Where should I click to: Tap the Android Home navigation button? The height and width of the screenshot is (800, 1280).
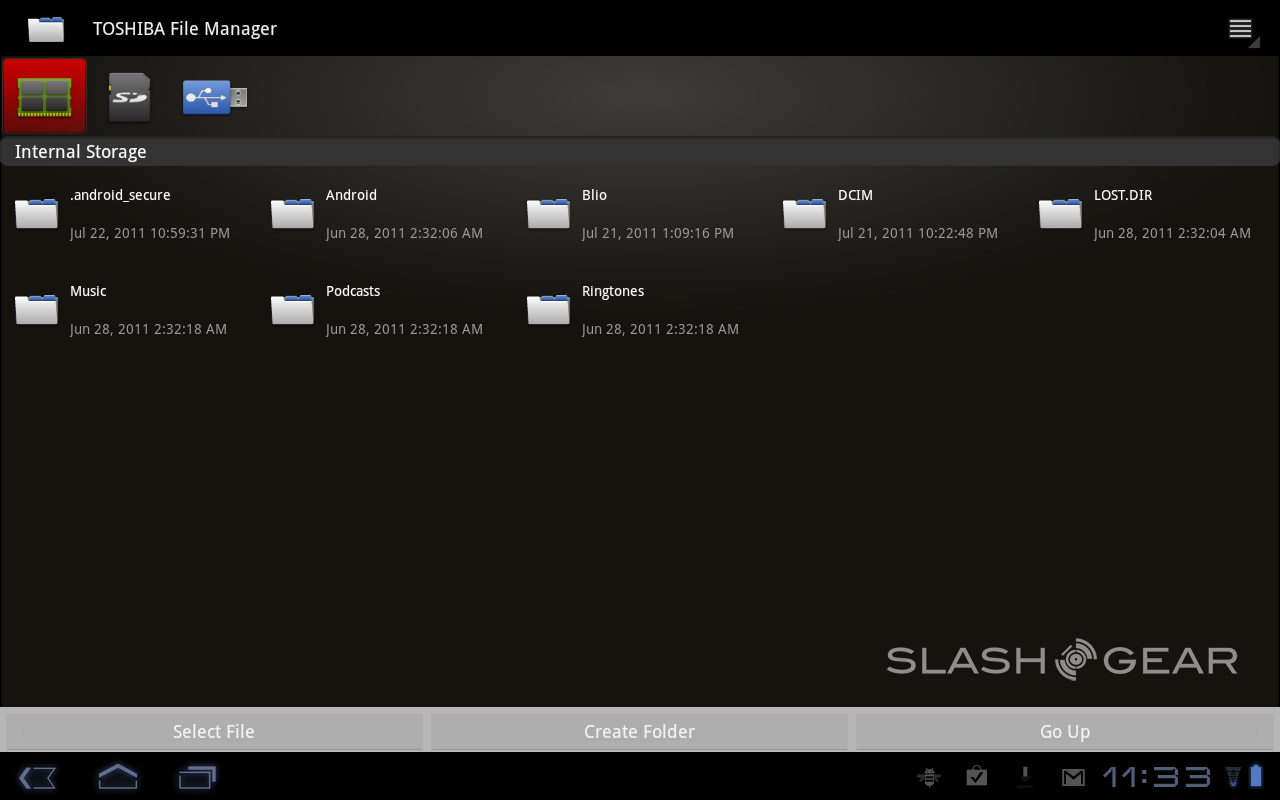click(x=117, y=777)
